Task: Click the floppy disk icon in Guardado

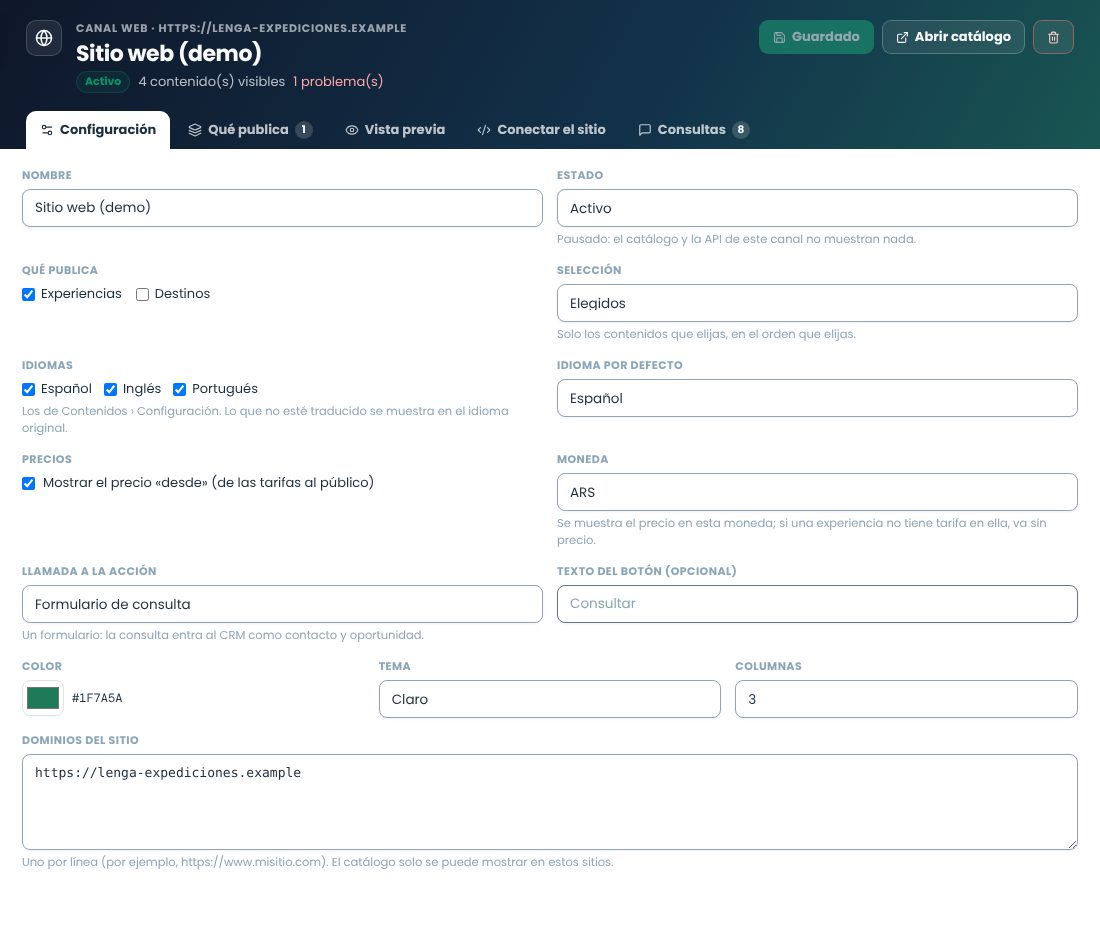Action: coord(779,37)
